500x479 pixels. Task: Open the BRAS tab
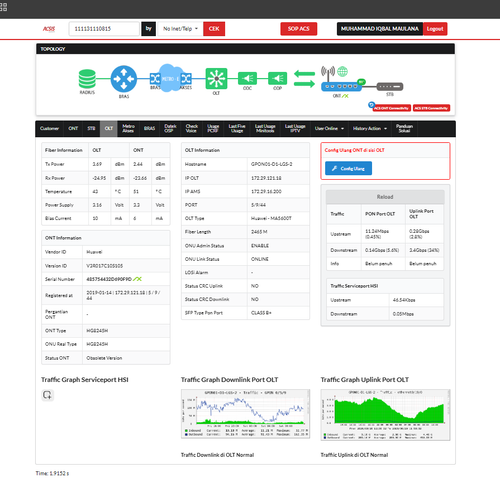coord(149,129)
